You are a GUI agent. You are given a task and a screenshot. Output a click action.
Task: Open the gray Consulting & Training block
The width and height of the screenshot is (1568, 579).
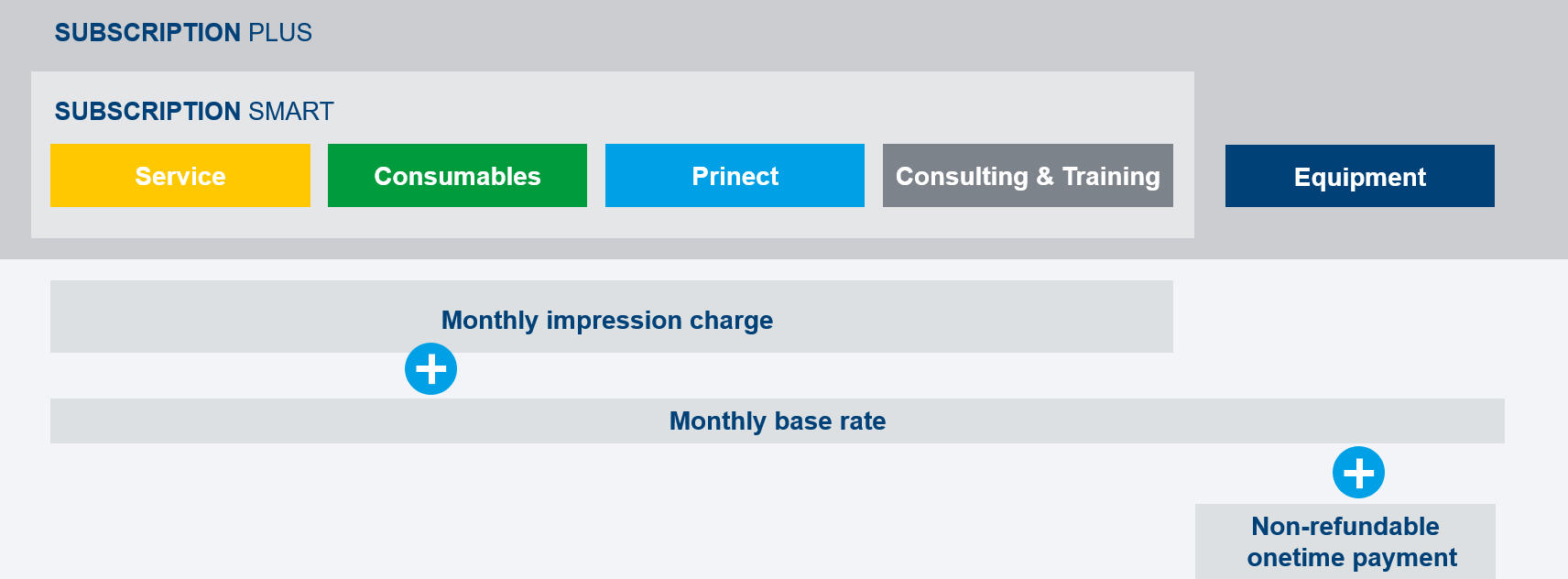[x=1028, y=175]
